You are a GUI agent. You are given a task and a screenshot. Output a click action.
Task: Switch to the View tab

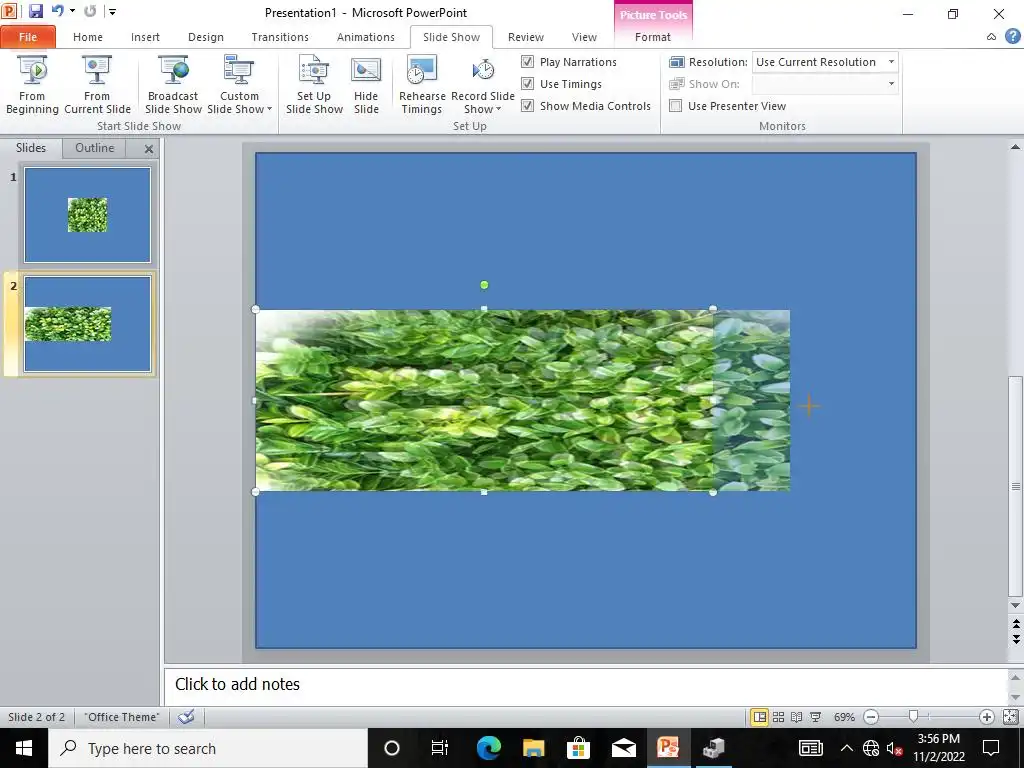(584, 37)
